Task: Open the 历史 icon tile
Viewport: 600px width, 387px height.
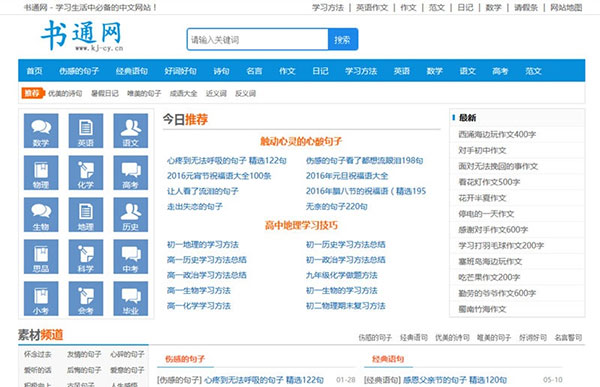Action: pyautogui.click(x=130, y=215)
